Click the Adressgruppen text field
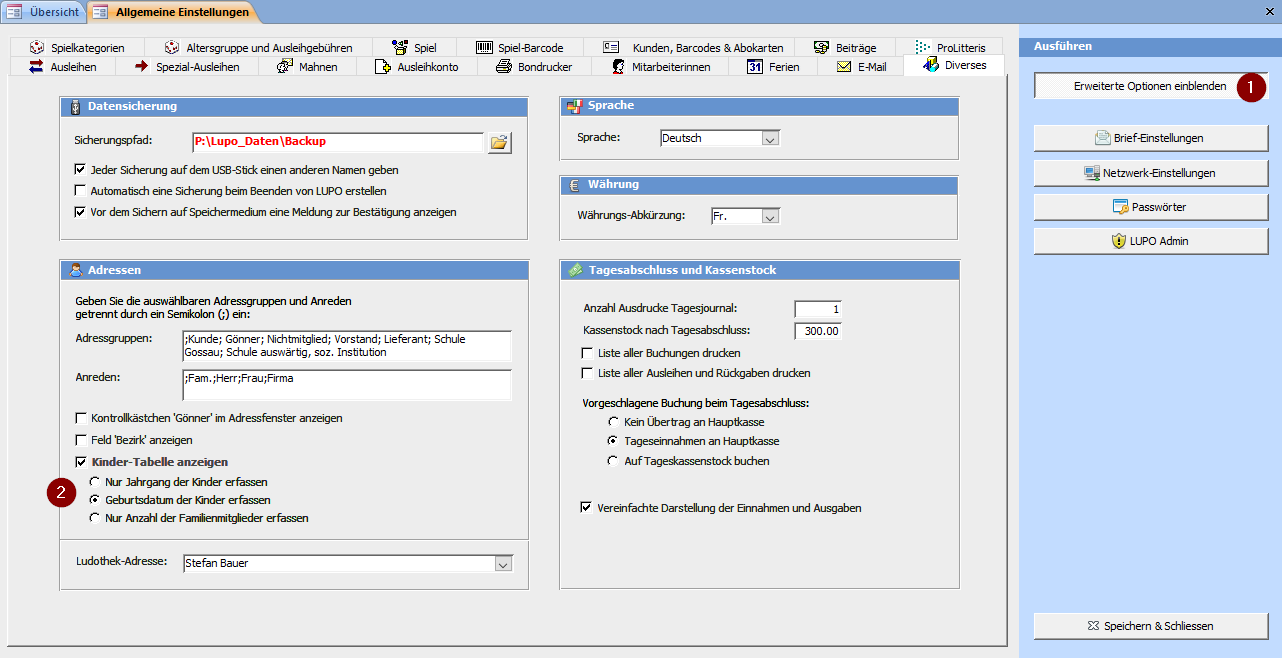The width and height of the screenshot is (1282, 658). pyautogui.click(x=347, y=345)
